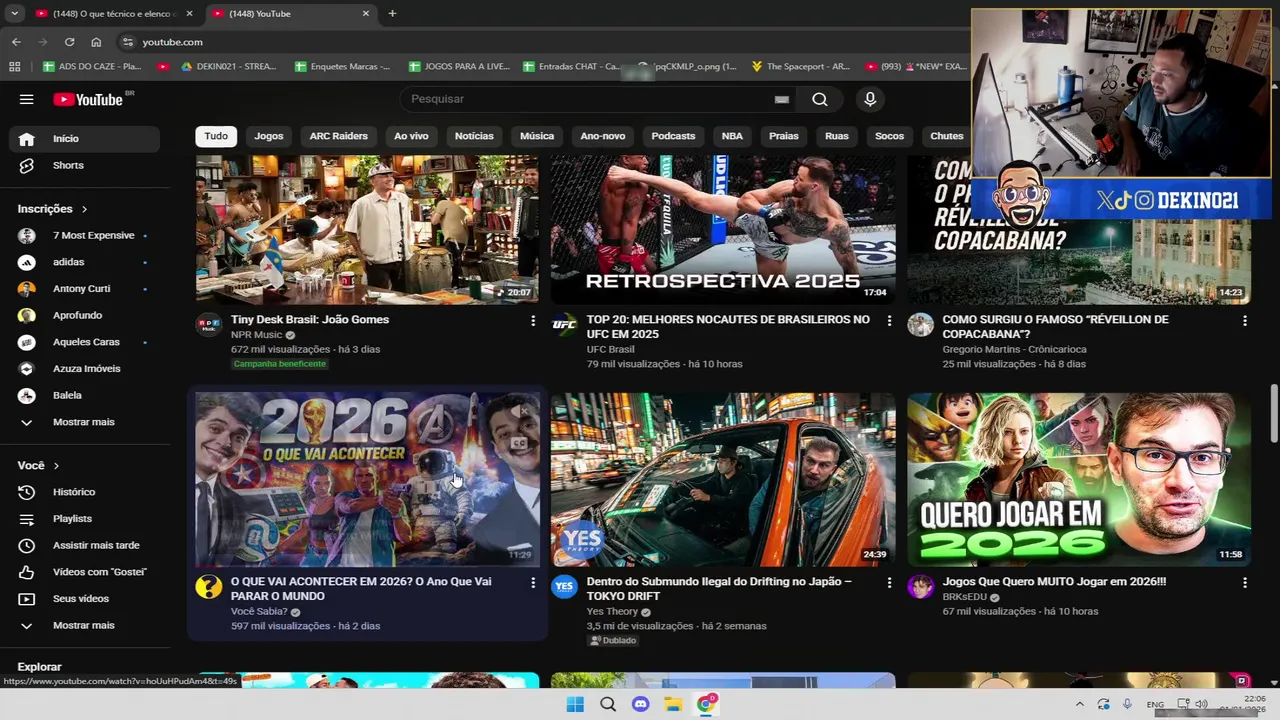Image resolution: width=1280 pixels, height=720 pixels.
Task: Go to Início in sidebar
Action: click(x=84, y=139)
